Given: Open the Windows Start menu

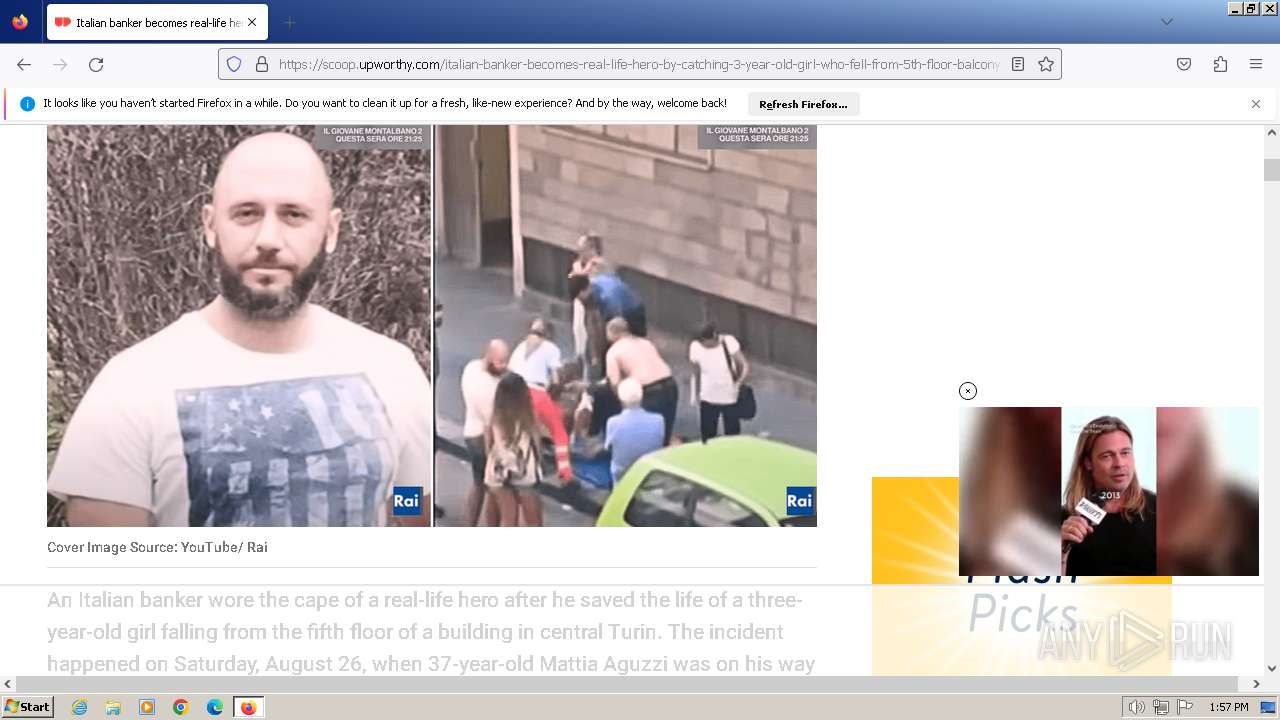Looking at the screenshot, I should (x=27, y=707).
